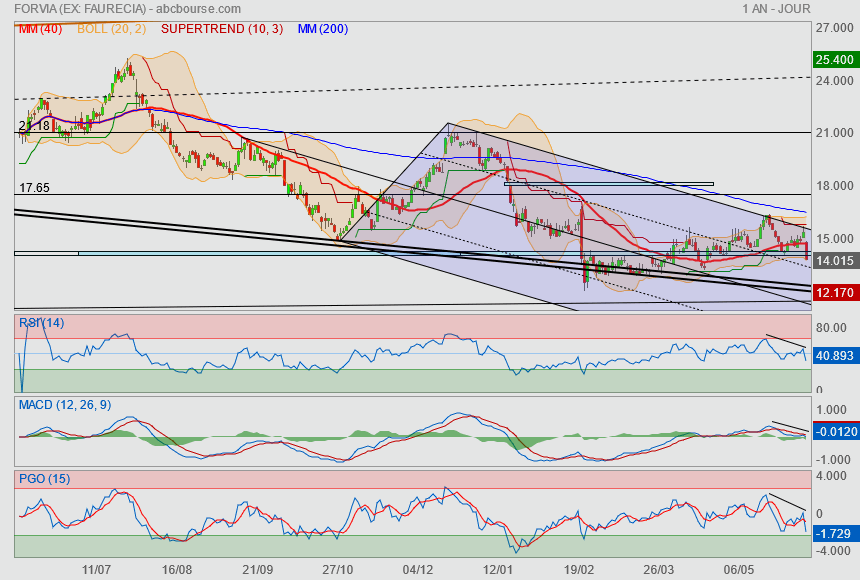Viewport: 860px width, 580px height.
Task: Click the RSI (14) indicator label
Action: 42,323
